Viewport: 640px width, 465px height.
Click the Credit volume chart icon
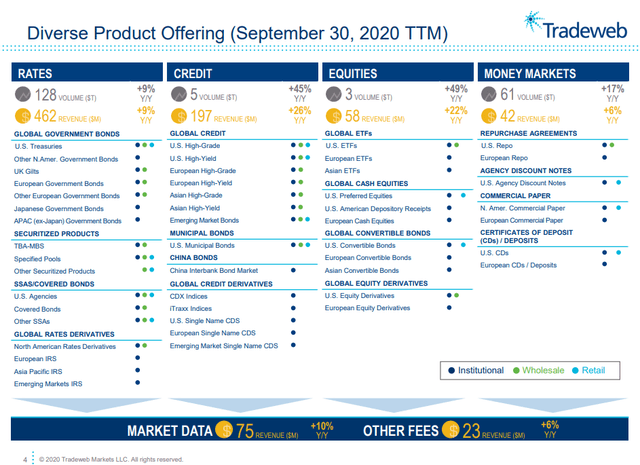pos(179,94)
